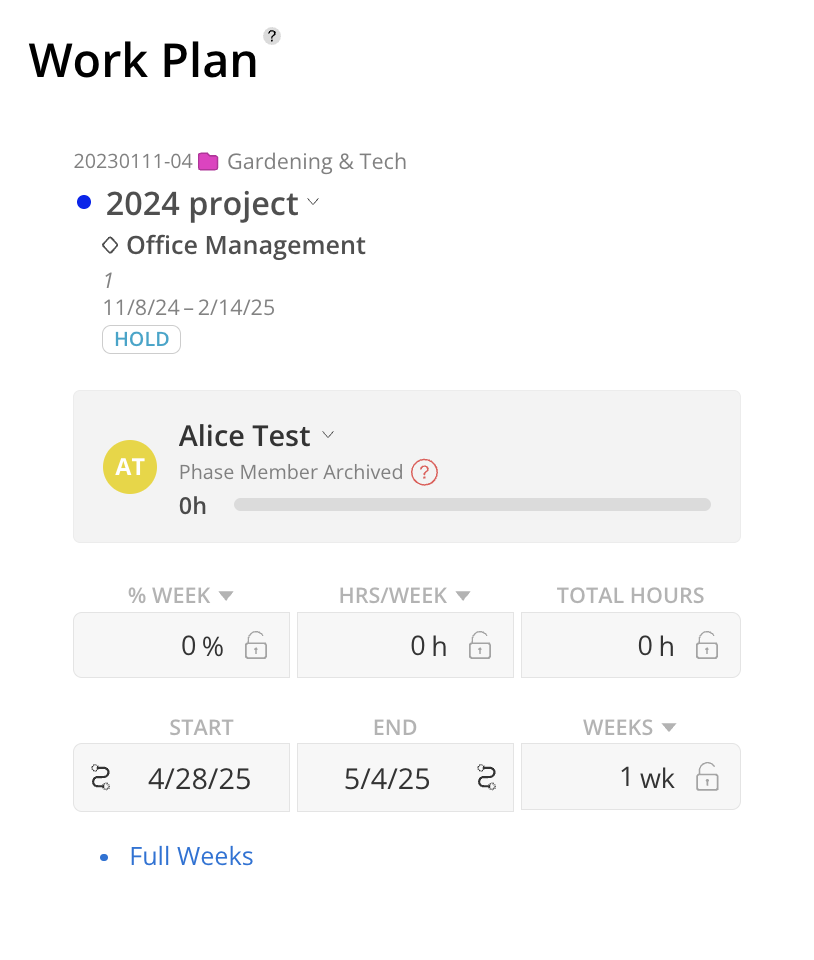The height and width of the screenshot is (960, 814).
Task: Click the diamond icon beside Office Management
Action: pyautogui.click(x=111, y=245)
